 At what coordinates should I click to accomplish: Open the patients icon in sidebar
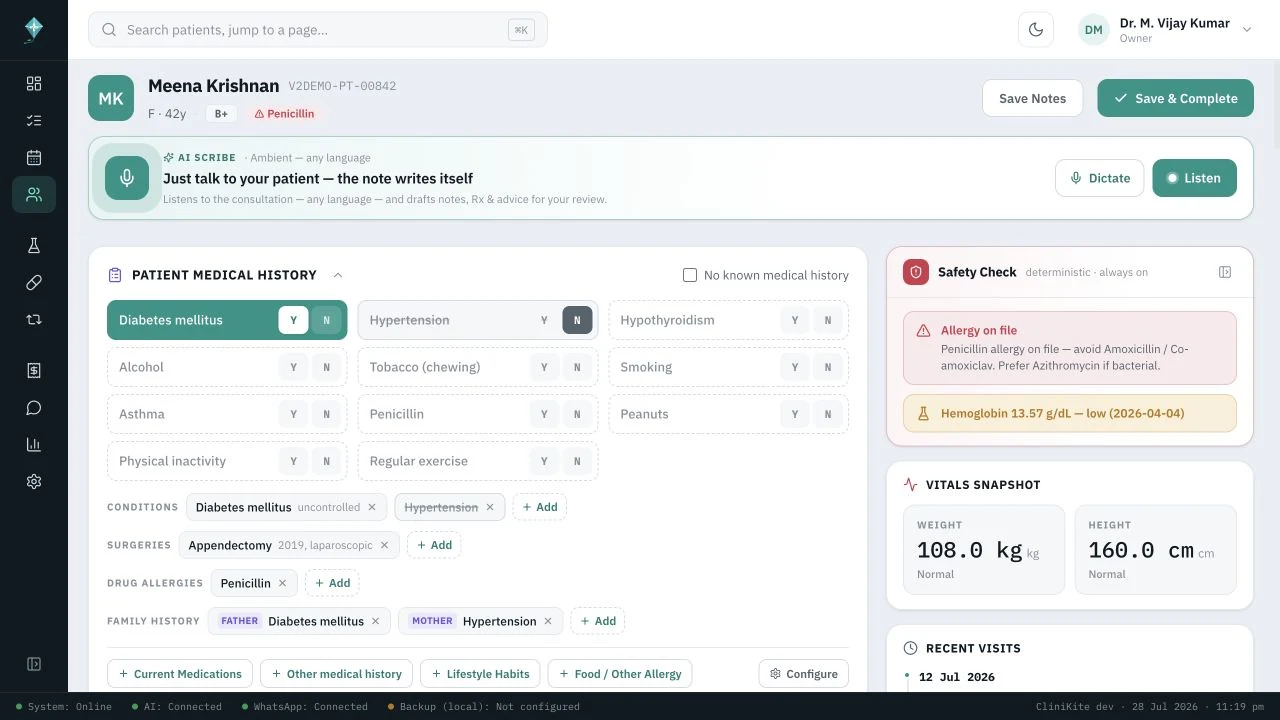point(34,194)
